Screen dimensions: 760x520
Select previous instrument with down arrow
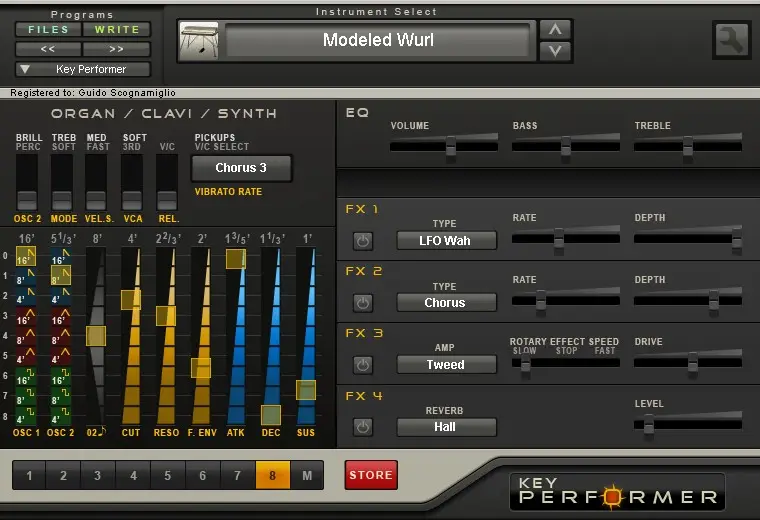(555, 51)
